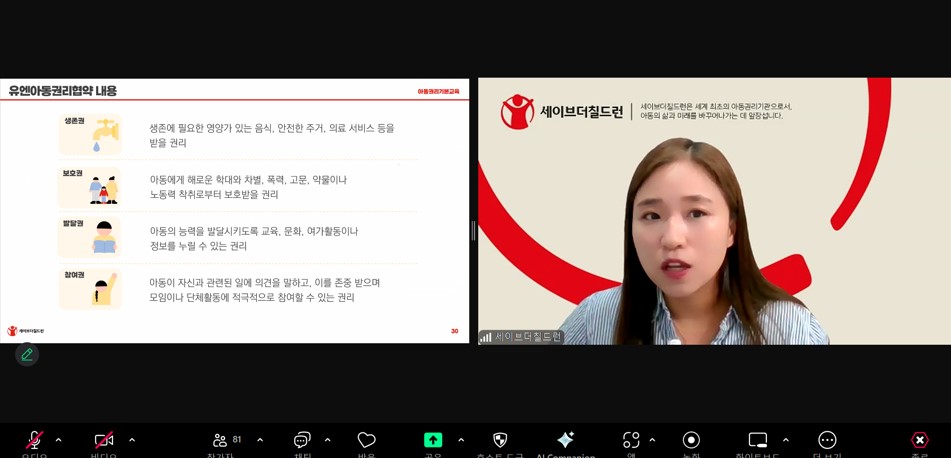Click text line 정보를 누릴 수 있는 권리

coord(198,247)
